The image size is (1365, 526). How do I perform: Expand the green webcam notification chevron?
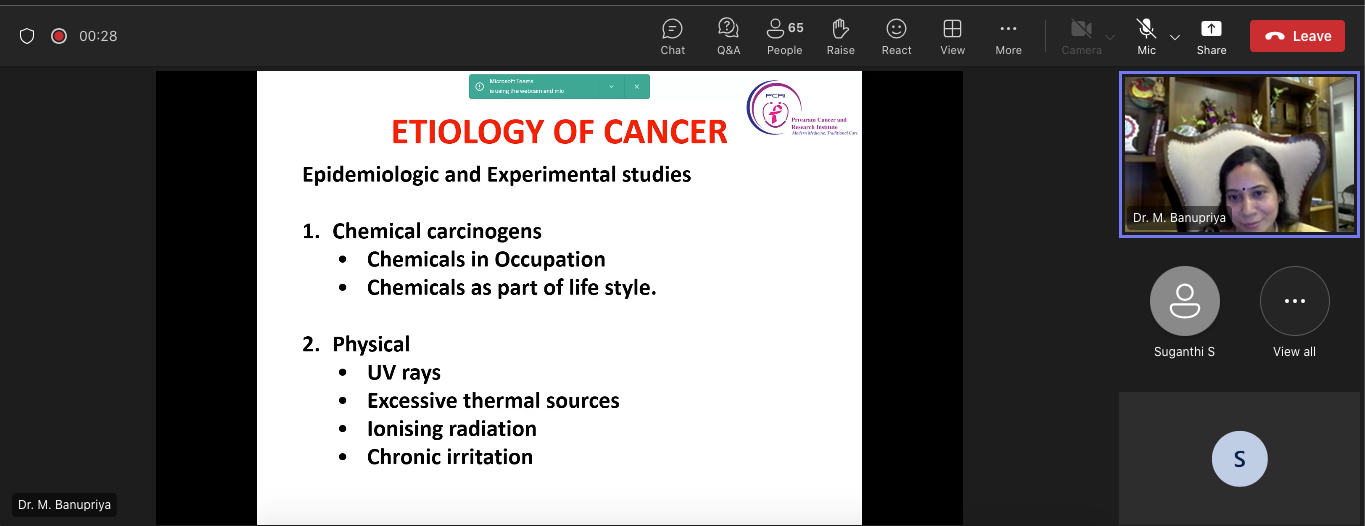[611, 87]
